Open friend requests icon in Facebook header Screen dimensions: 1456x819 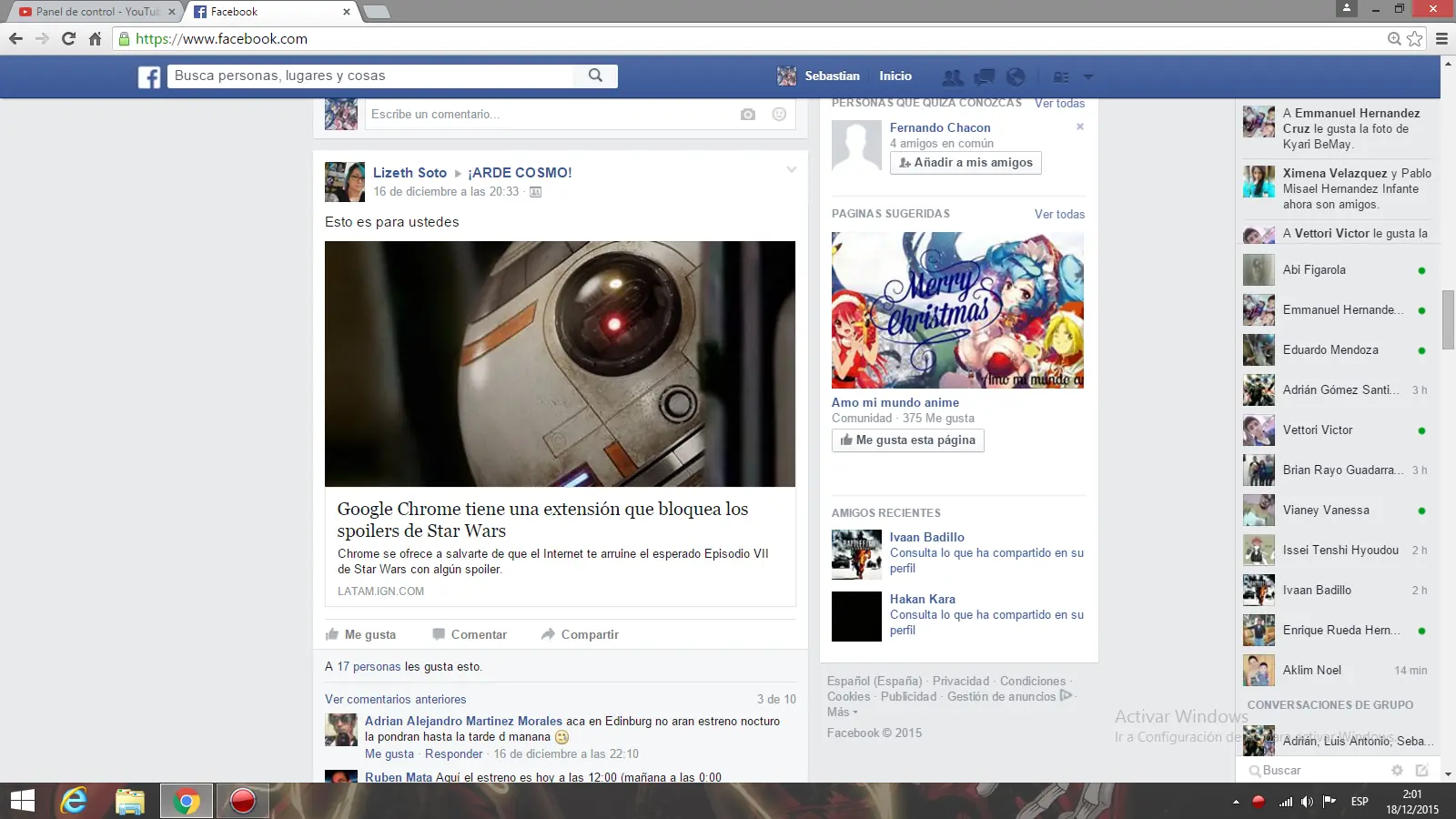(x=953, y=76)
